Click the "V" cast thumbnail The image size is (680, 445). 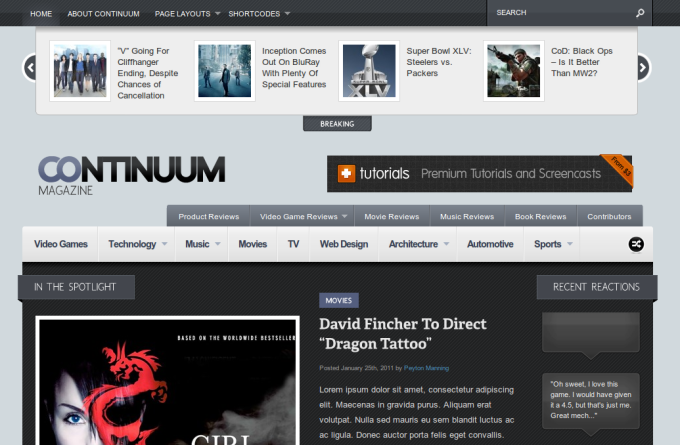tap(80, 71)
